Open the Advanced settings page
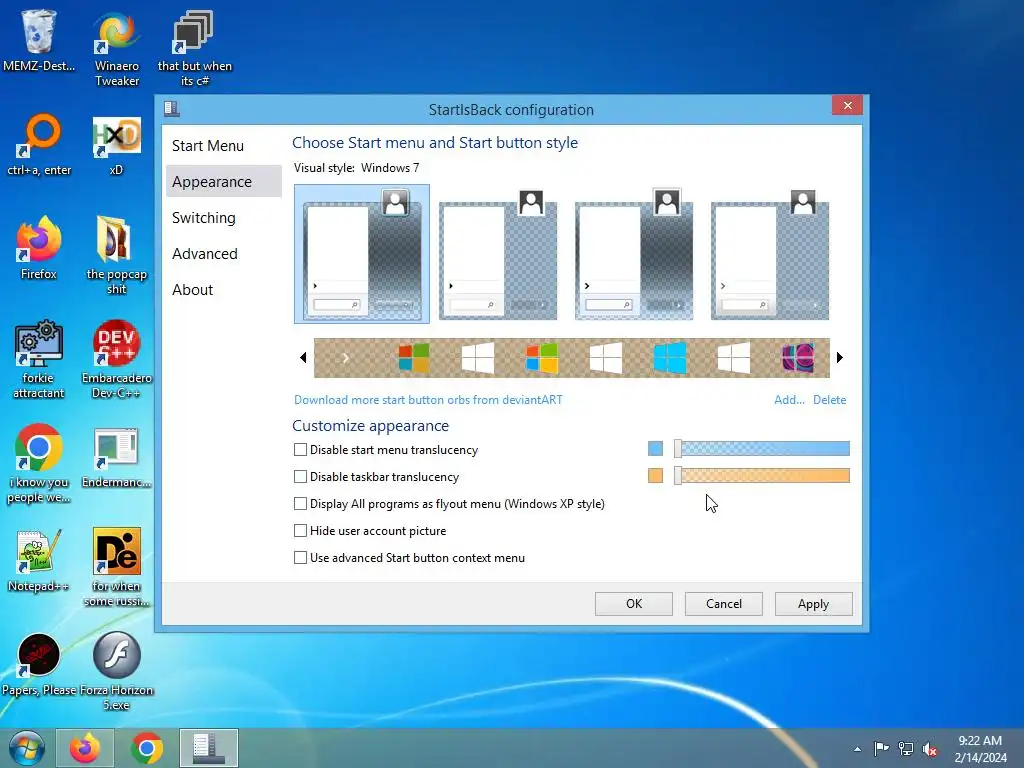 223,253
